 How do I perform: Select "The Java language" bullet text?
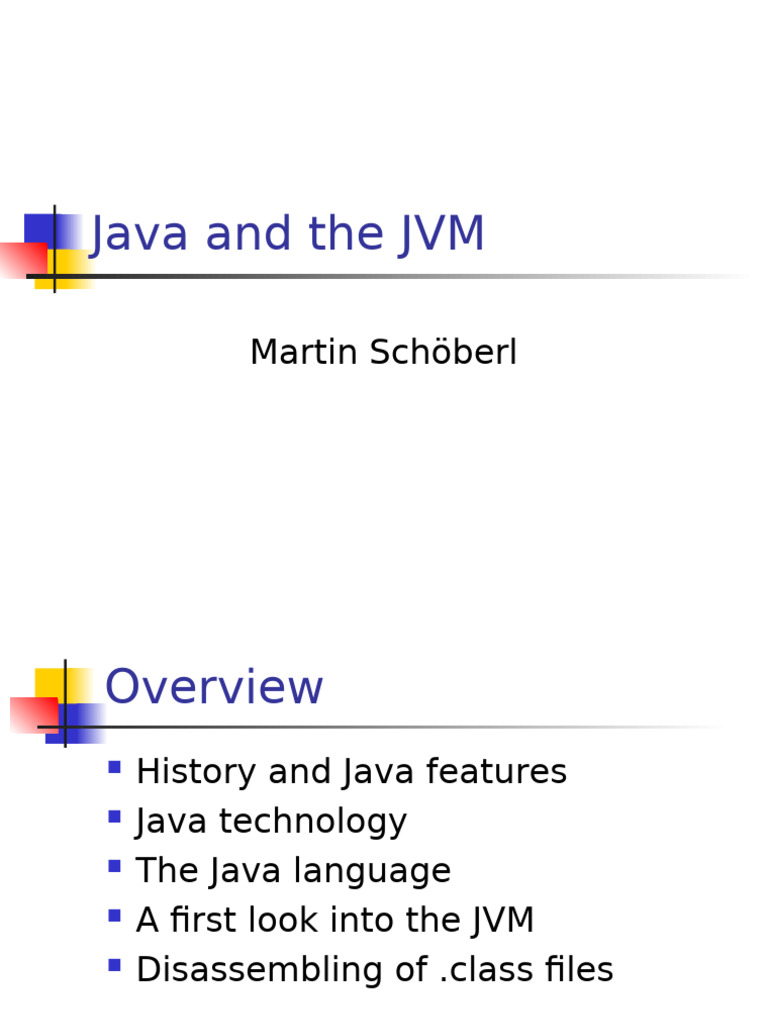pyautogui.click(x=293, y=871)
